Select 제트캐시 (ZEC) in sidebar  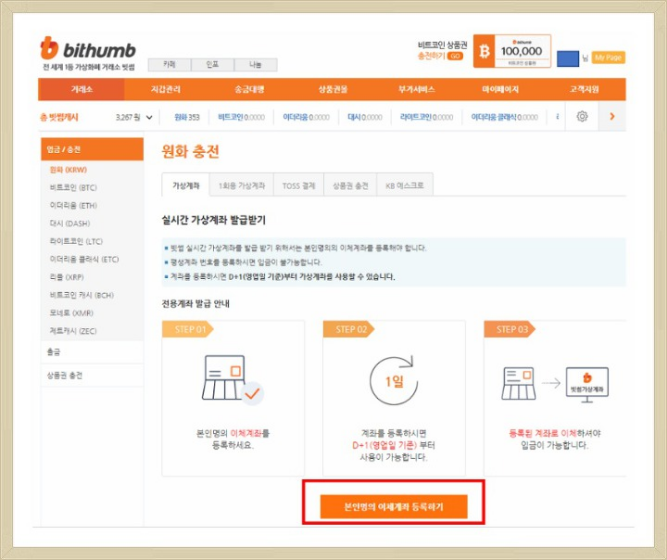[73, 331]
